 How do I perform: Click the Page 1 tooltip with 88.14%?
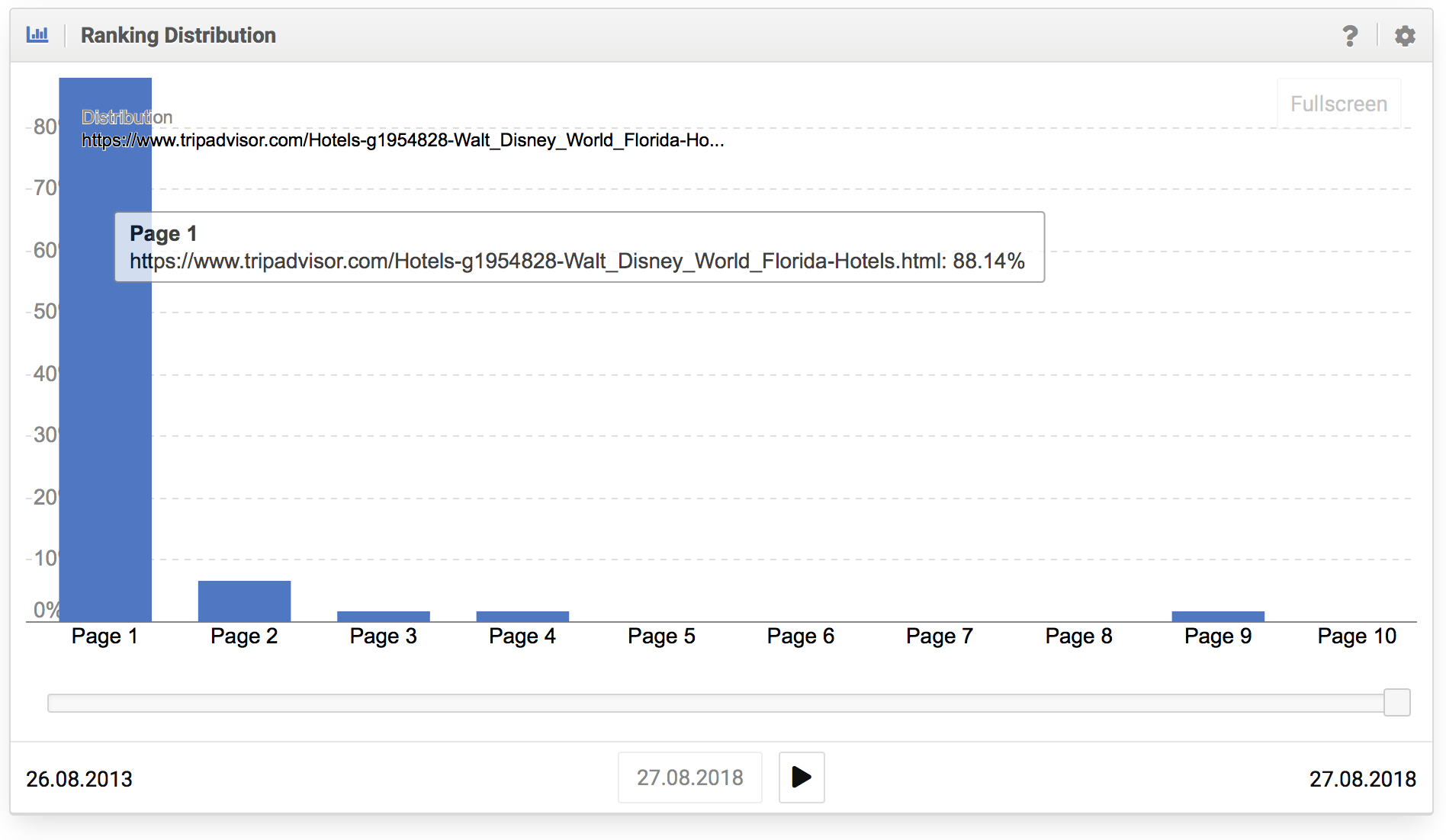580,247
